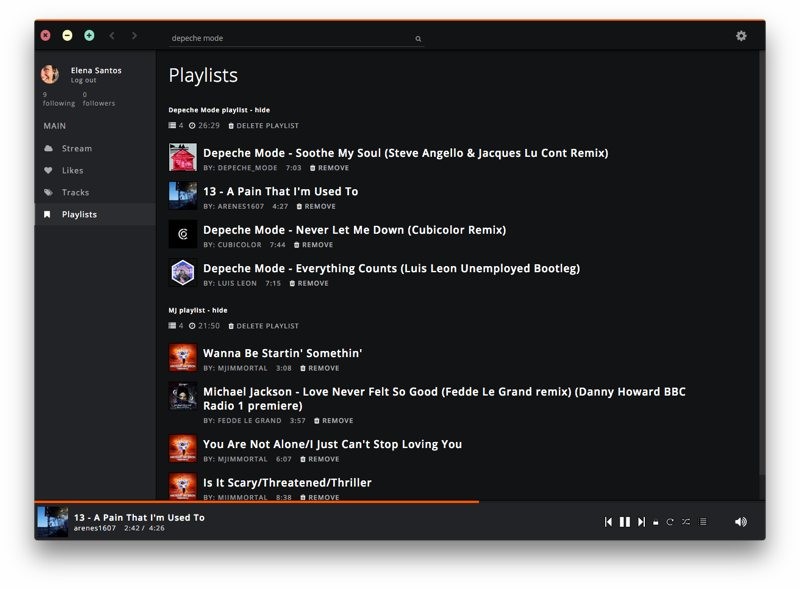This screenshot has height=589, width=800.
Task: Click the volume speaker icon
Action: (x=740, y=521)
